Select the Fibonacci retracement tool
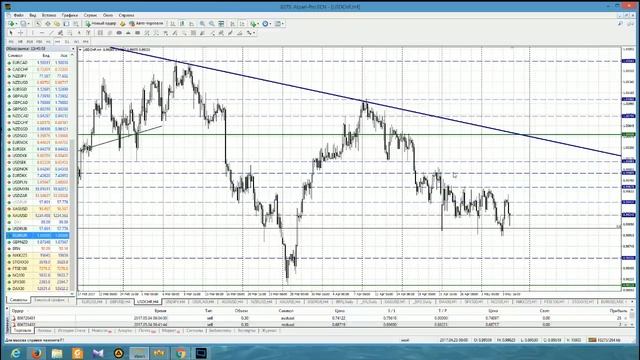 pos(69,33)
